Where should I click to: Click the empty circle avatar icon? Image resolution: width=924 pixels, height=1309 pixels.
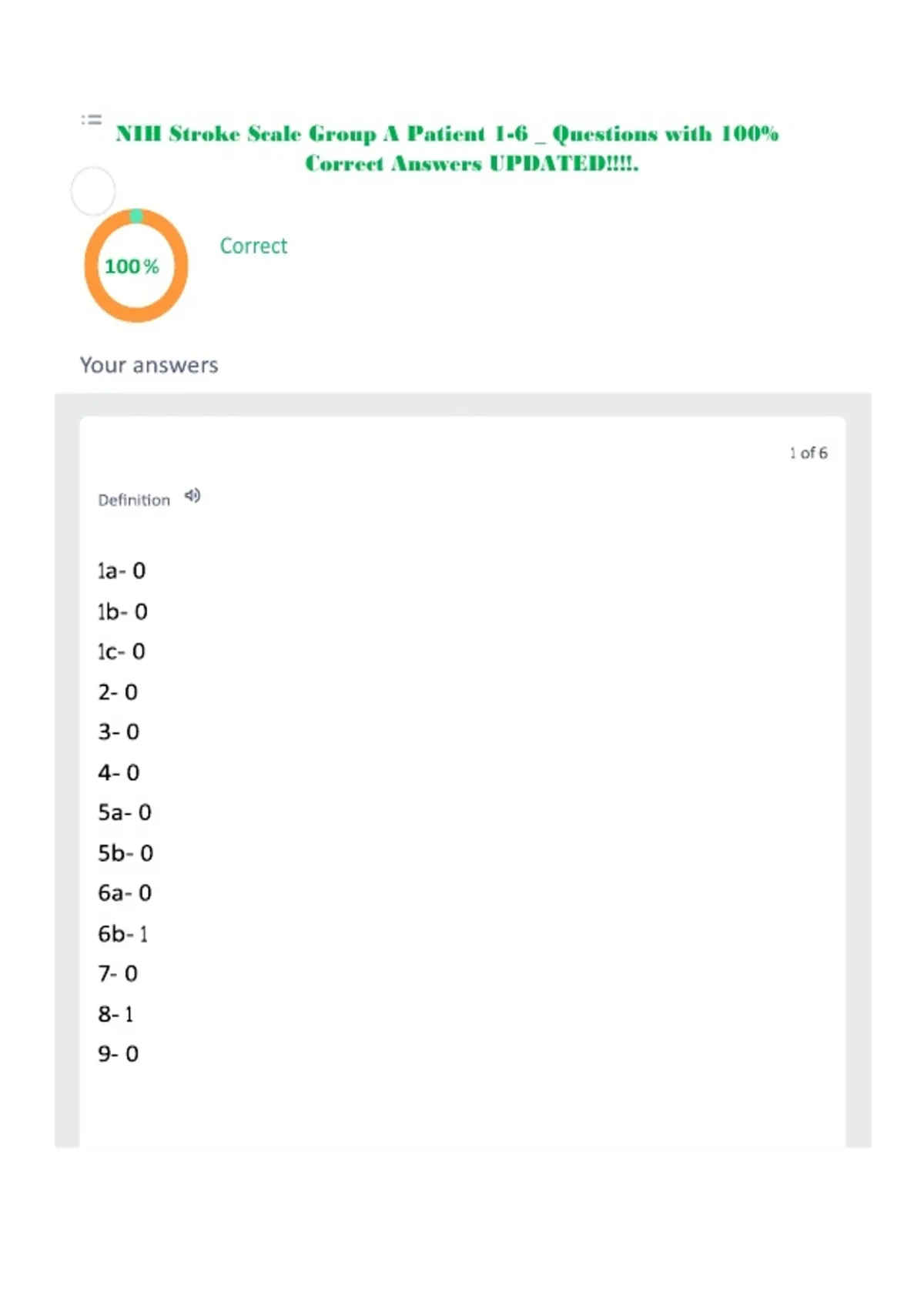coord(93,191)
